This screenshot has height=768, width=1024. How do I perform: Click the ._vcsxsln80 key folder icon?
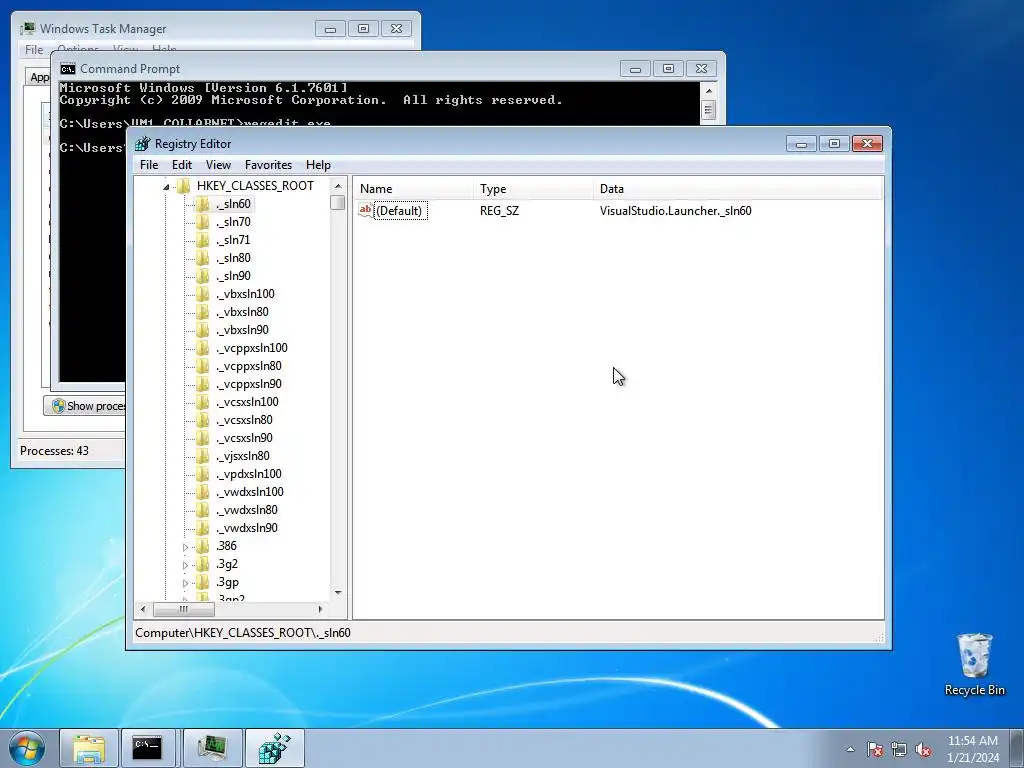click(202, 420)
